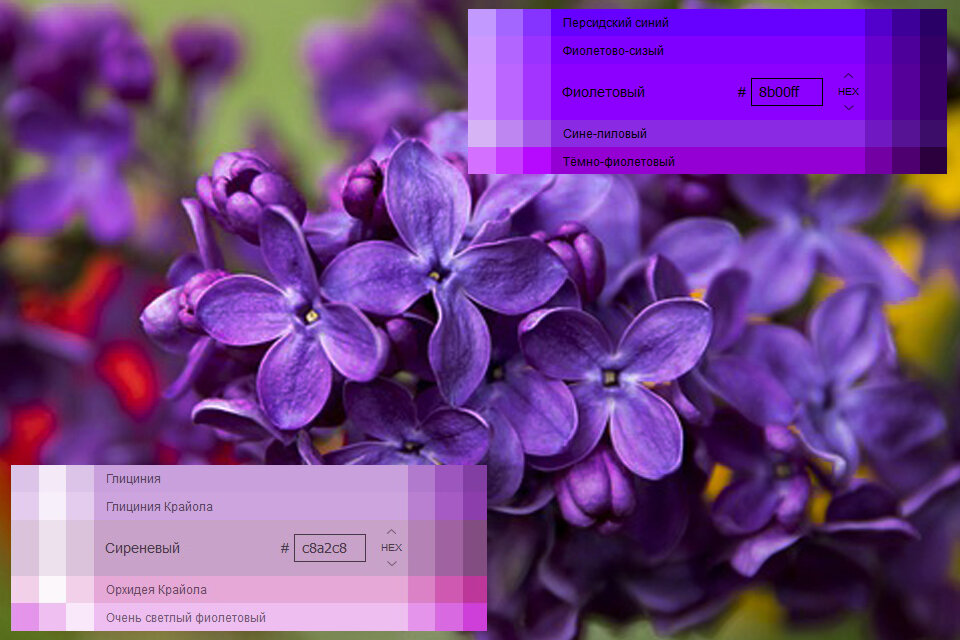The width and height of the screenshot is (960, 640).
Task: Click the down chevron below HEX for Фиолетовый
Action: [x=848, y=108]
